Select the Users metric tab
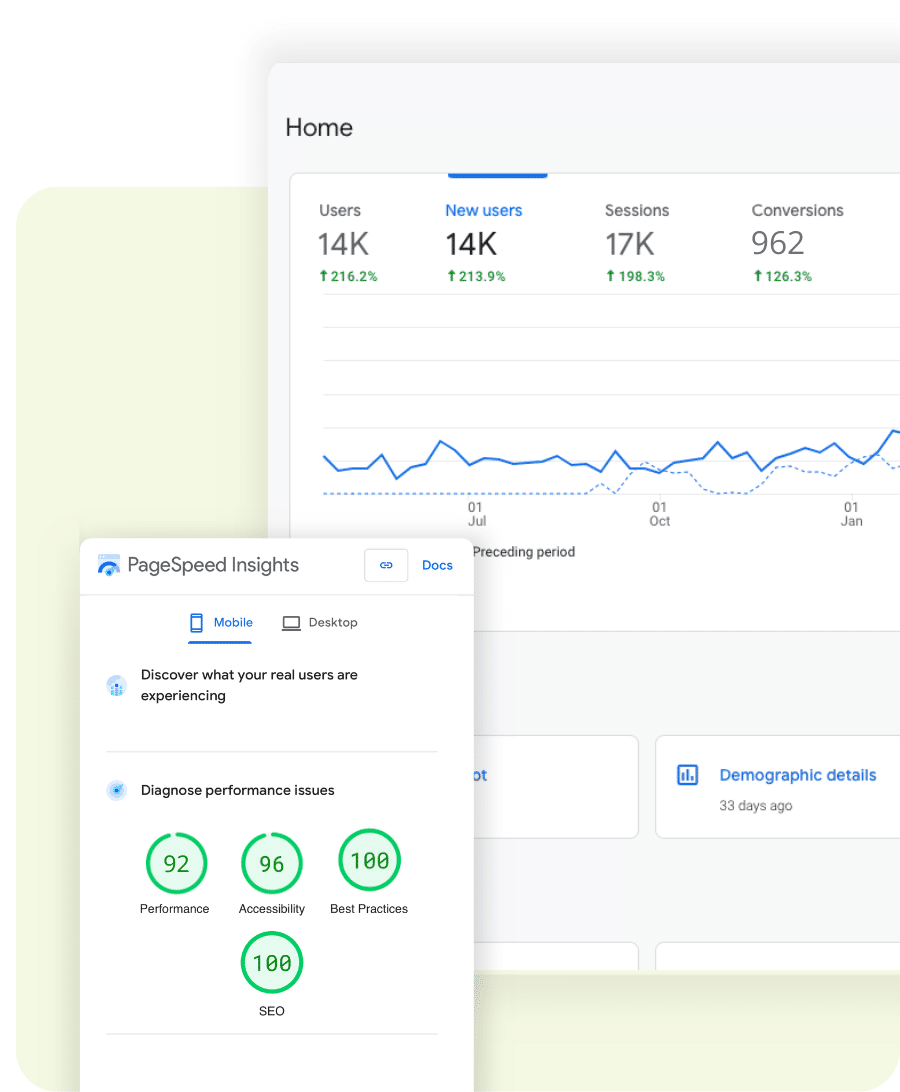Screen dimensions: 900x1092 (x=348, y=243)
